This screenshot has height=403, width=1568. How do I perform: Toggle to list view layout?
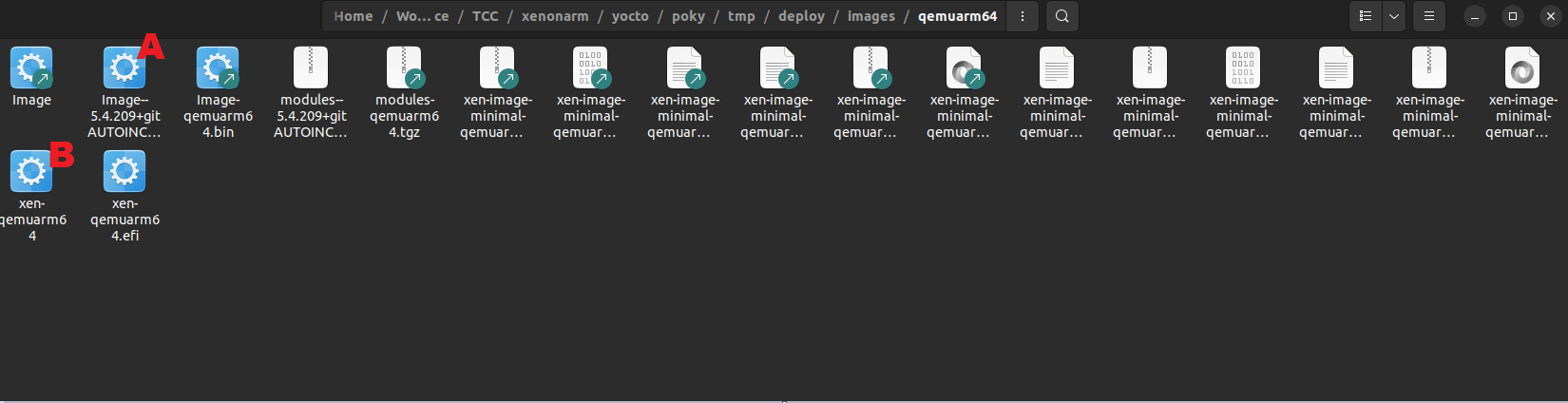(1366, 16)
